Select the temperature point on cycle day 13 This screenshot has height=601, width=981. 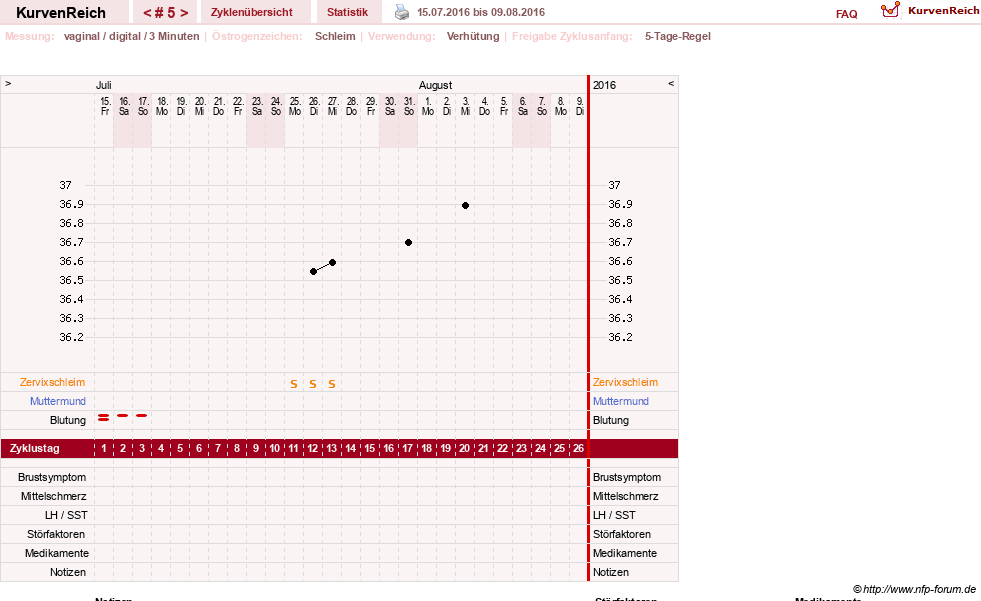pos(332,263)
